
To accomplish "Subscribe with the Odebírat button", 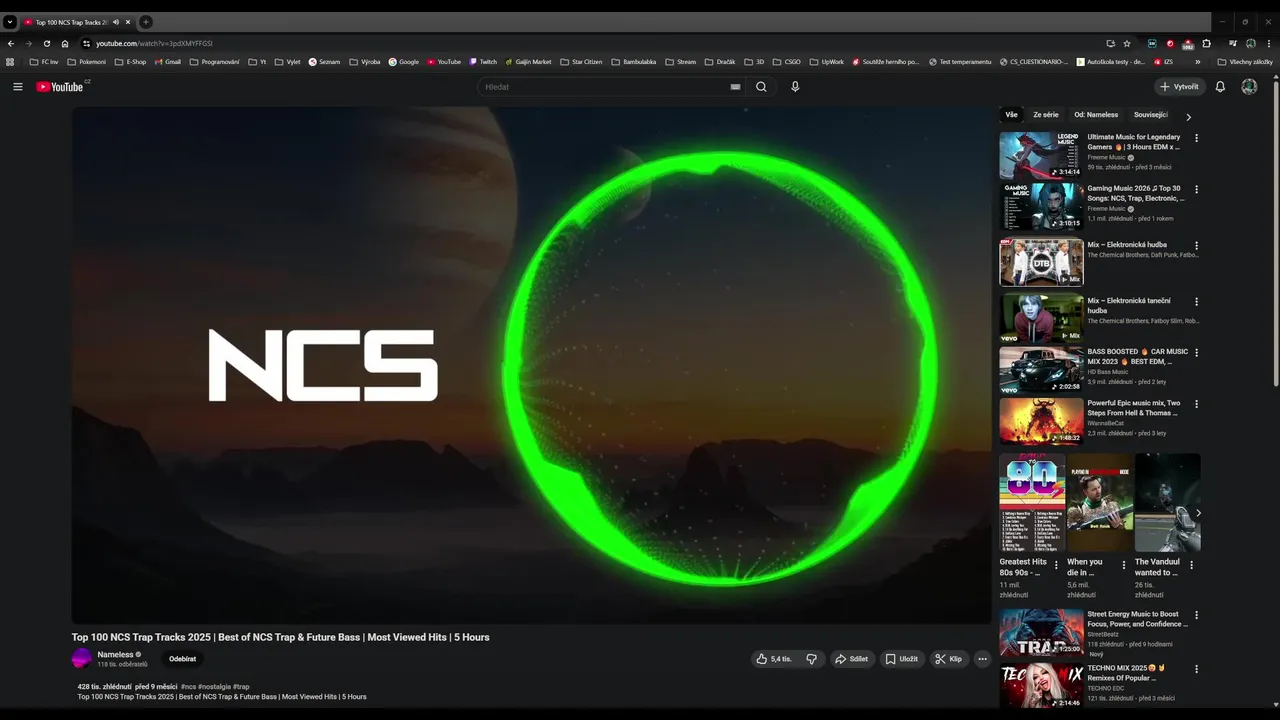I will [182, 659].
